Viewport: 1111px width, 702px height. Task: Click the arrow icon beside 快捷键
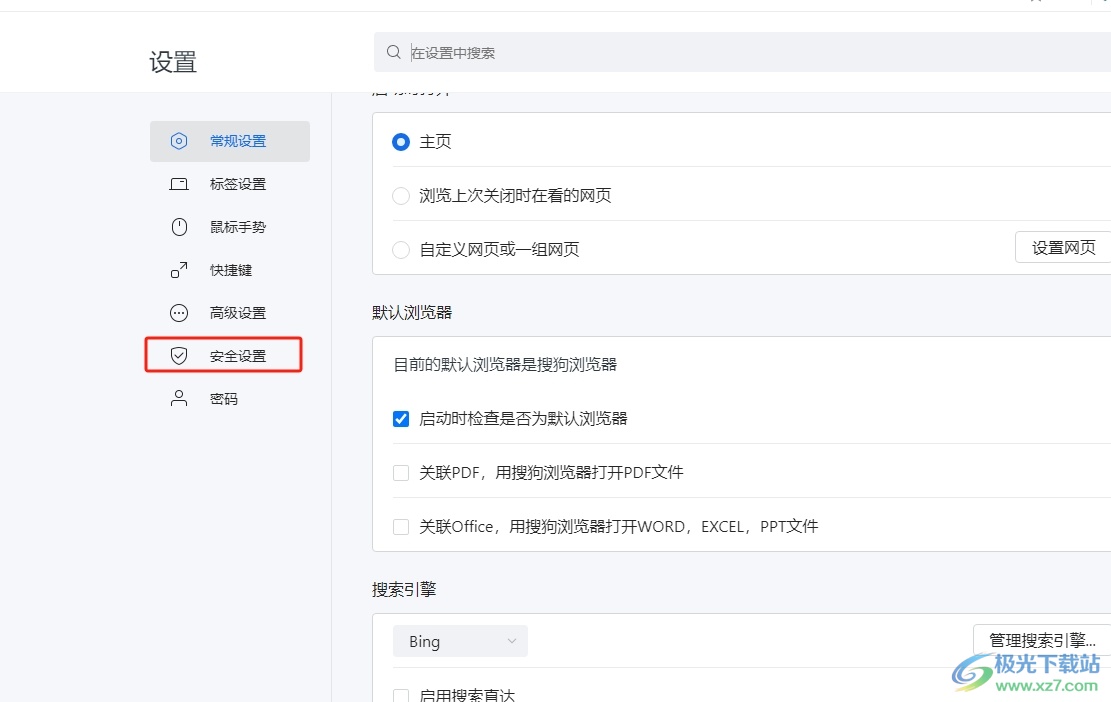click(x=179, y=270)
